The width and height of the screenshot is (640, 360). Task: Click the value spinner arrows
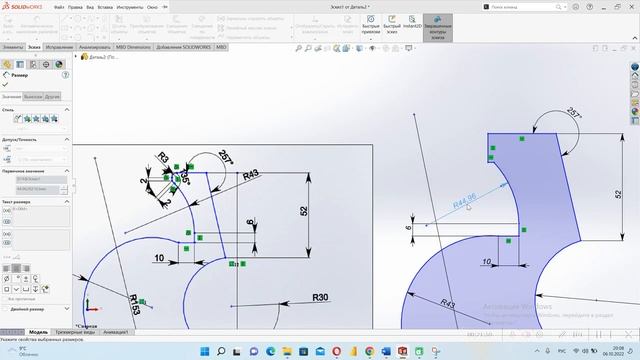[x=64, y=189]
